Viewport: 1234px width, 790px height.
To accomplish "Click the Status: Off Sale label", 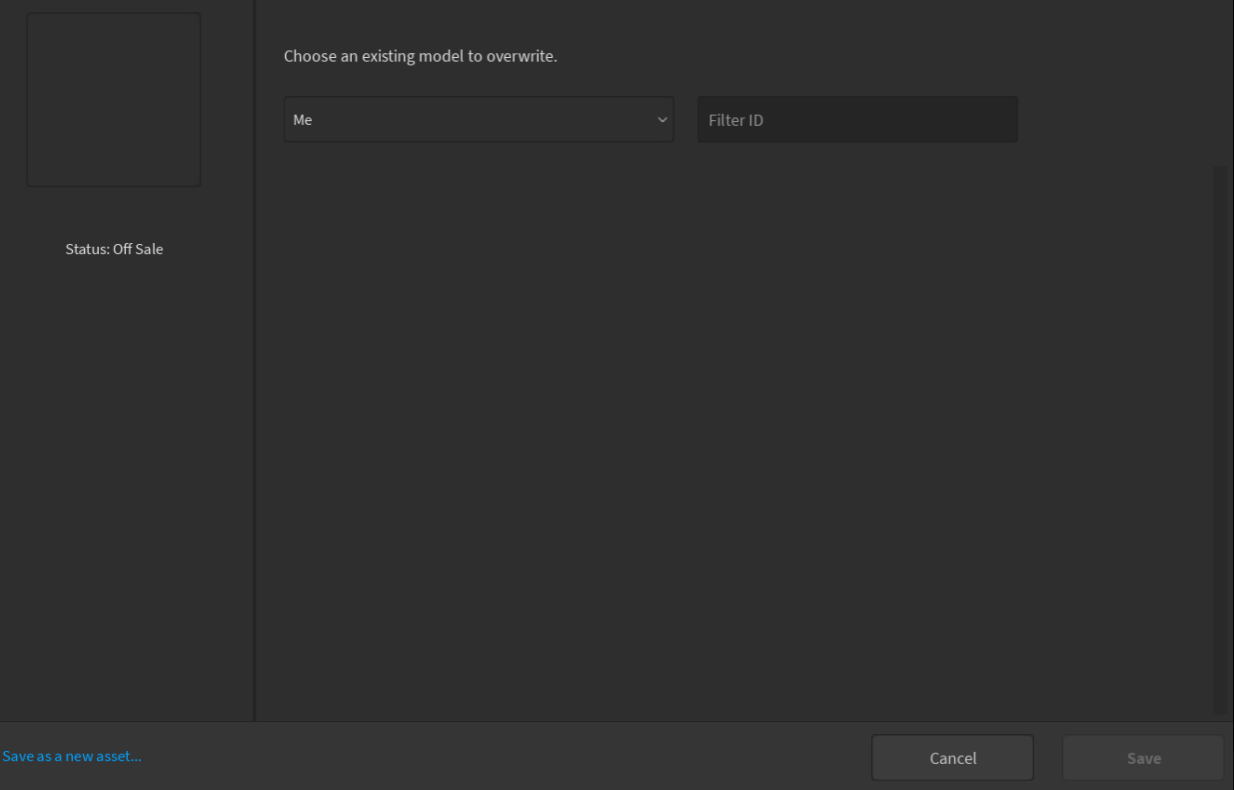I will click(x=113, y=248).
